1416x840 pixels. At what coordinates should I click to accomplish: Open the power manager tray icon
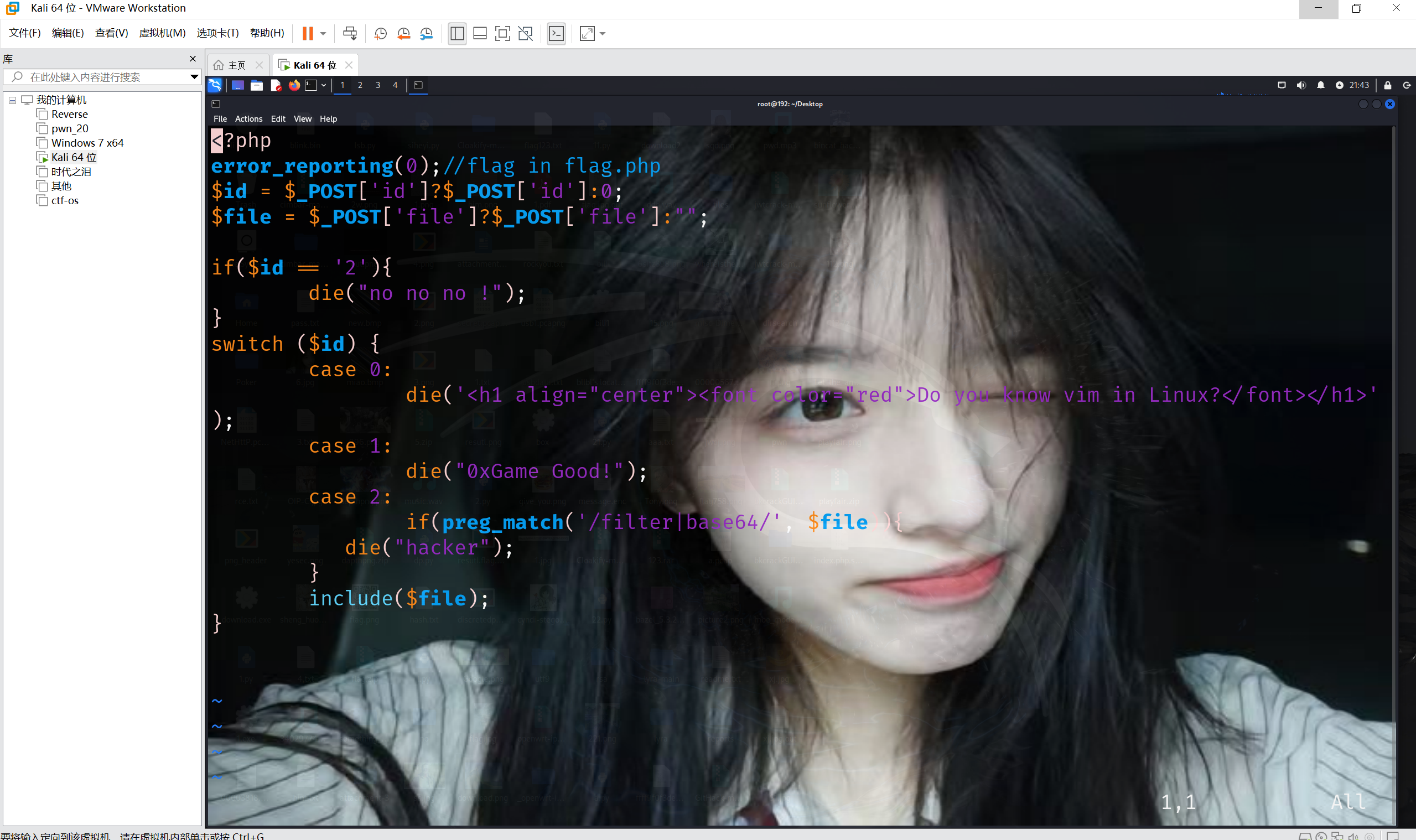(1339, 85)
